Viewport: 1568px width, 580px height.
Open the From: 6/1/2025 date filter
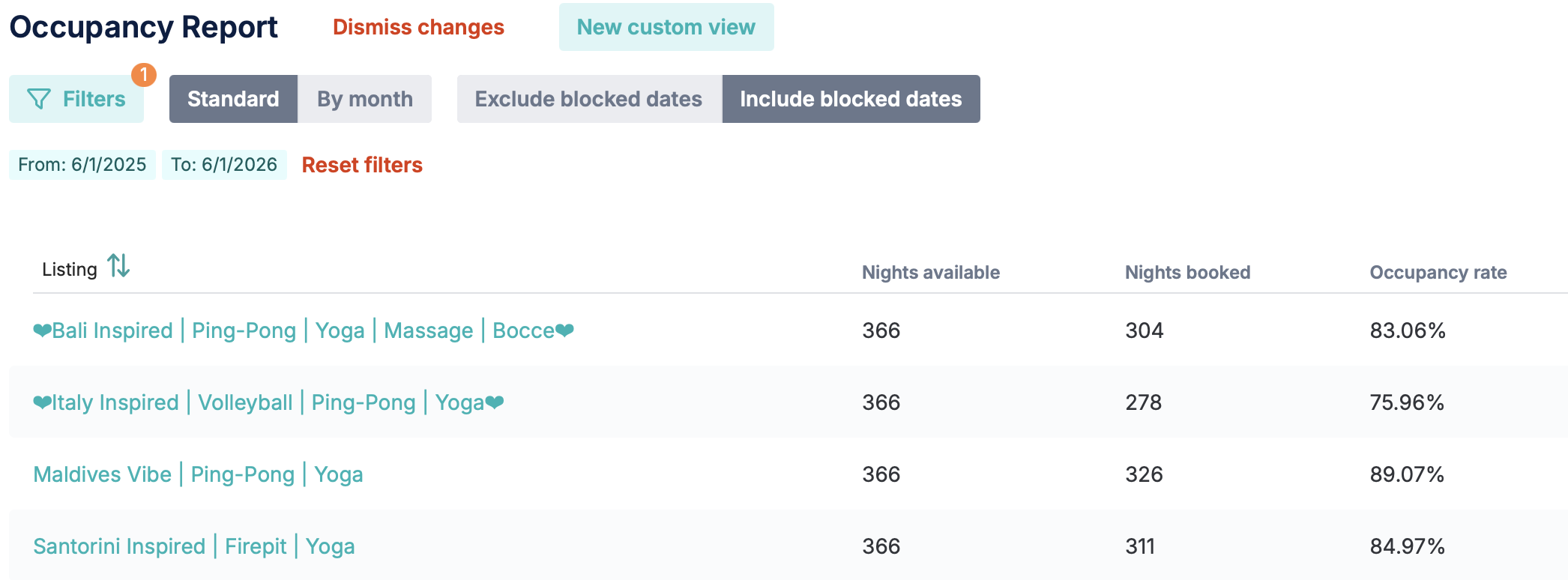point(82,165)
